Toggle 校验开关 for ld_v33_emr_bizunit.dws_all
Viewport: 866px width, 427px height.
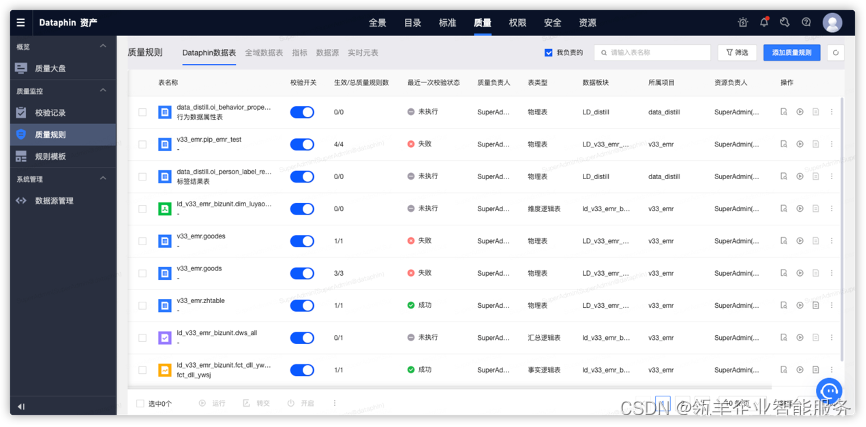click(x=302, y=338)
